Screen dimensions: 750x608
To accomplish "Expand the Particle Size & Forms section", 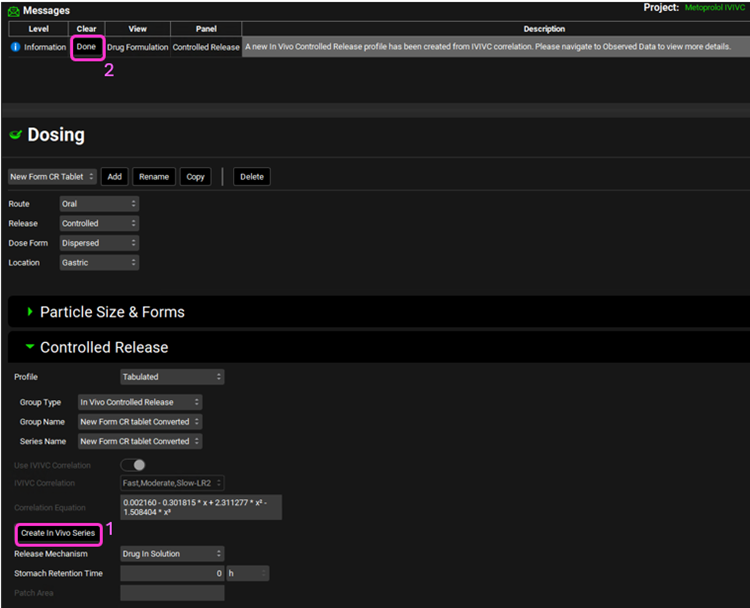I will click(30, 312).
